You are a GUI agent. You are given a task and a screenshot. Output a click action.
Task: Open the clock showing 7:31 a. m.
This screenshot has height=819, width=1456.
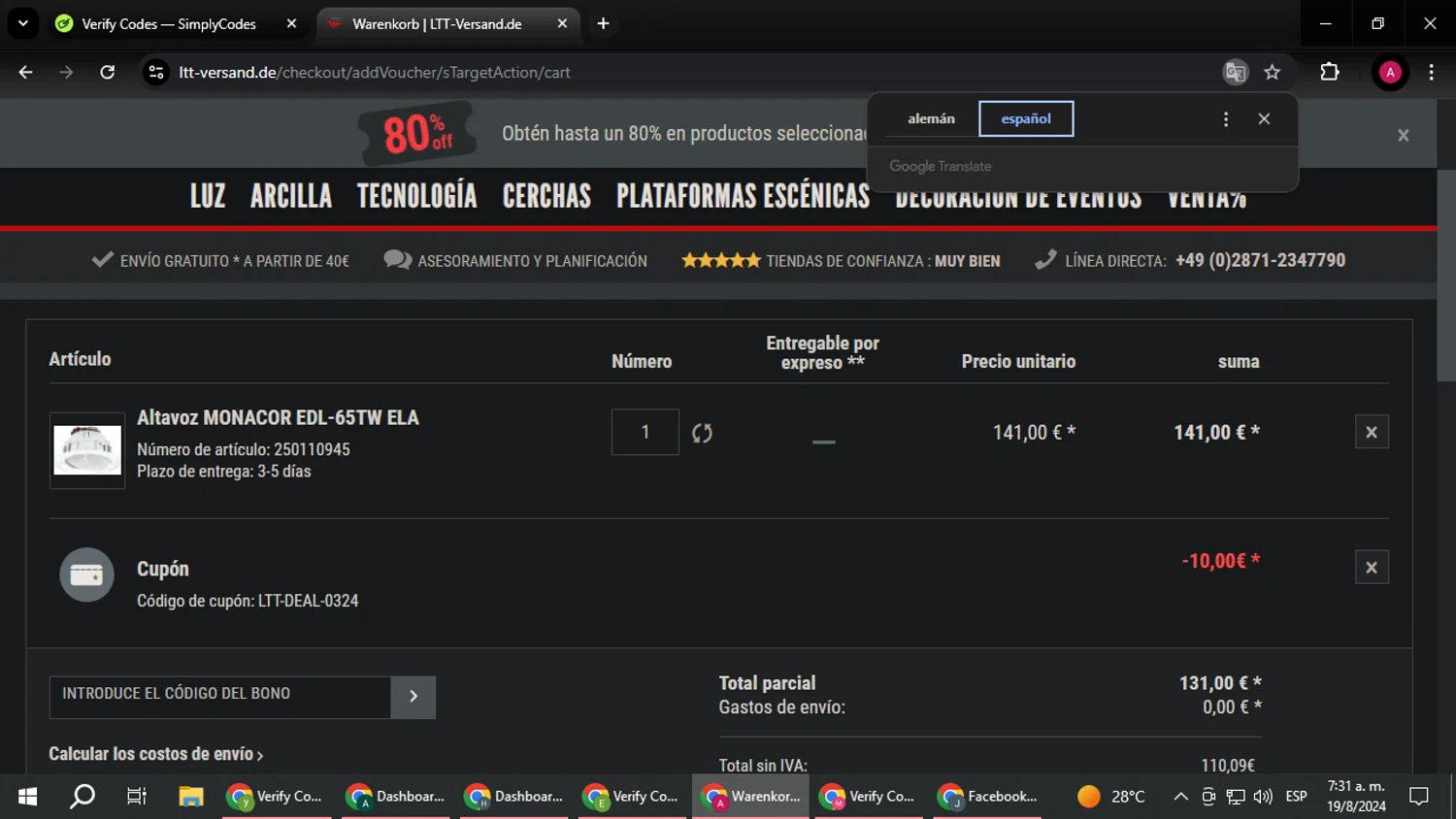coord(1356,797)
